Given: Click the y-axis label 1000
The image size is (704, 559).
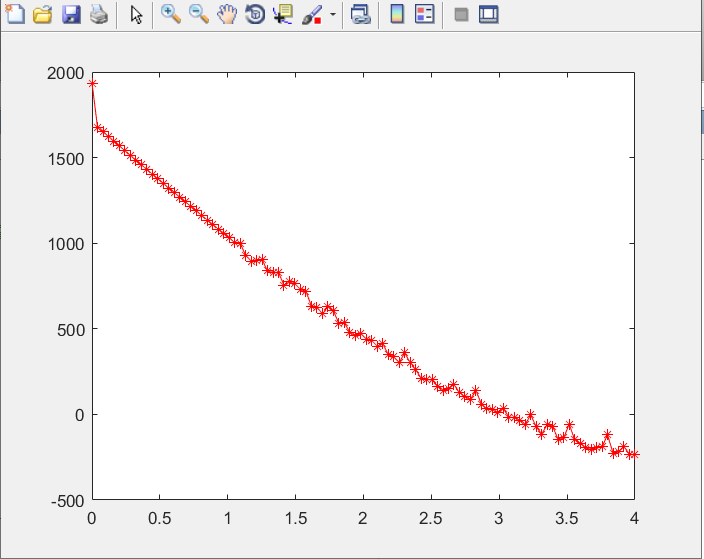Looking at the screenshot, I should pos(66,245).
